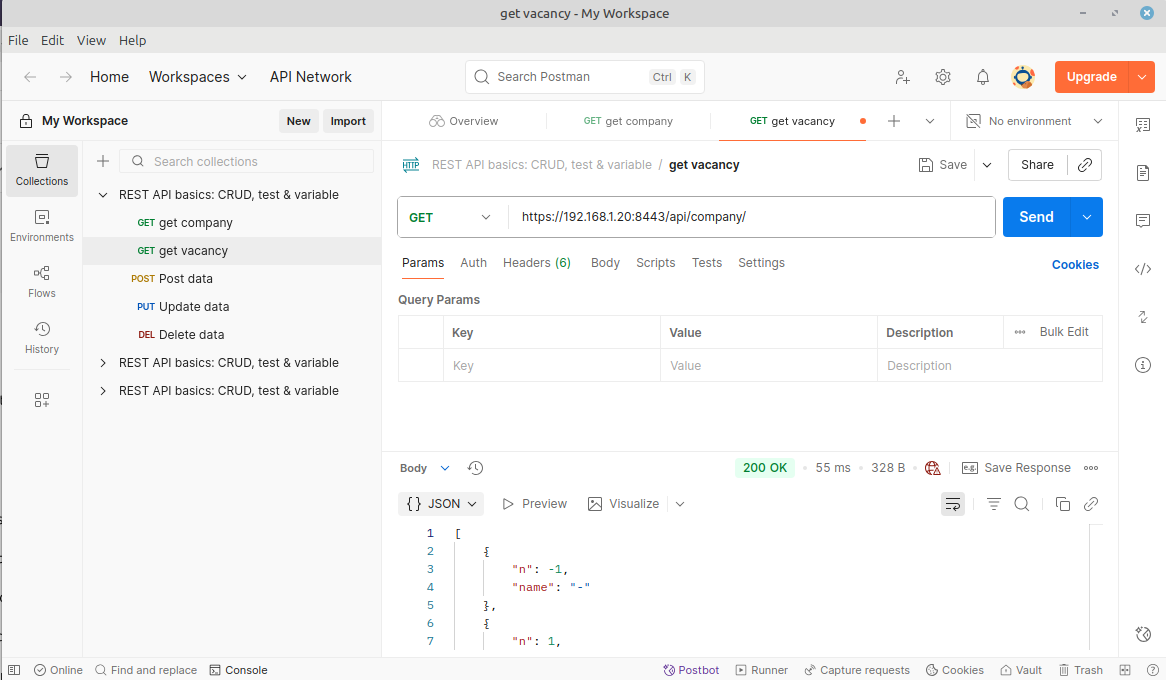The height and width of the screenshot is (680, 1166).
Task: Click the blue Send button
Action: tap(1035, 217)
